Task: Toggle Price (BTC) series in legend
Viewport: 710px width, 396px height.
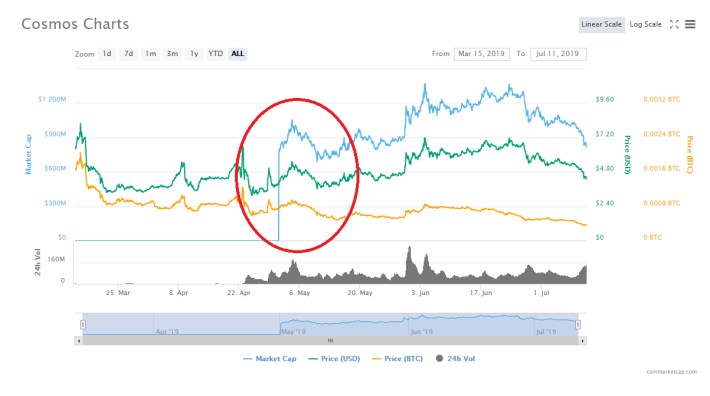Action: (398, 358)
